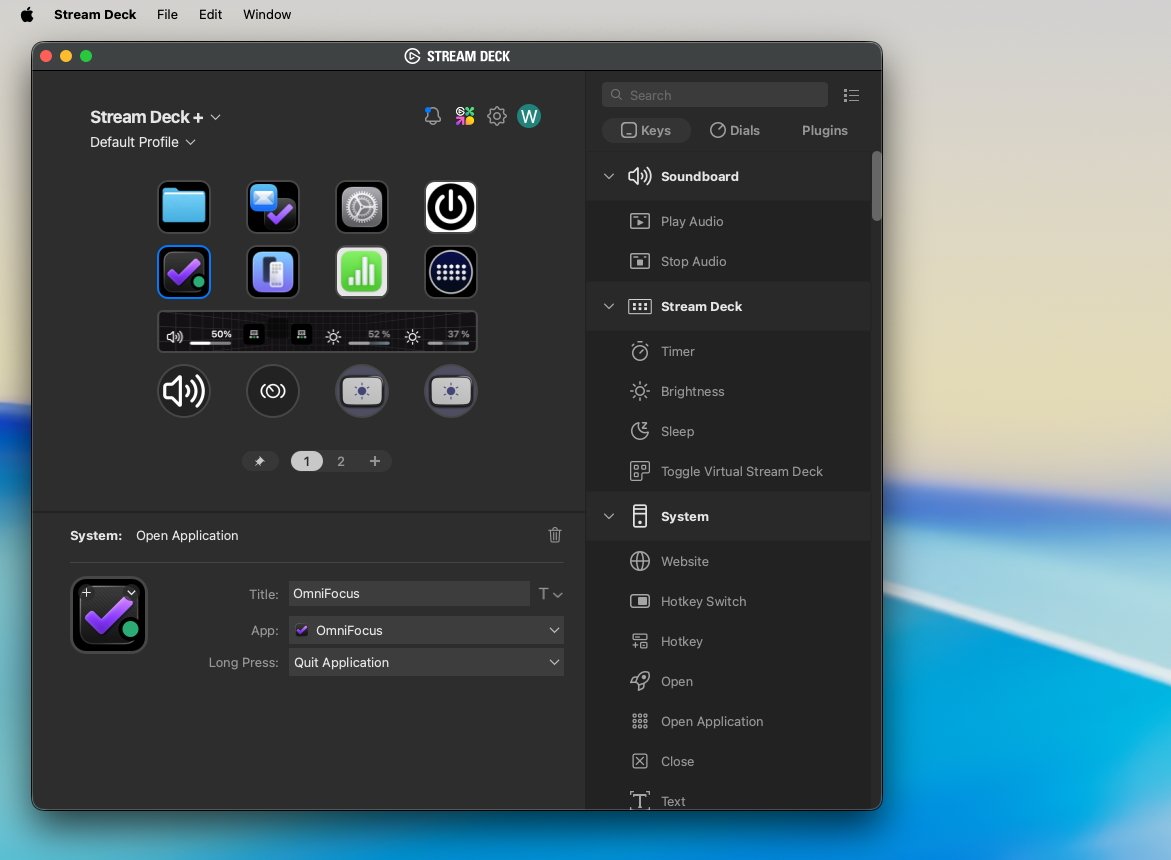The height and width of the screenshot is (860, 1171).
Task: Choose the Hotkey Switch action
Action: 703,601
